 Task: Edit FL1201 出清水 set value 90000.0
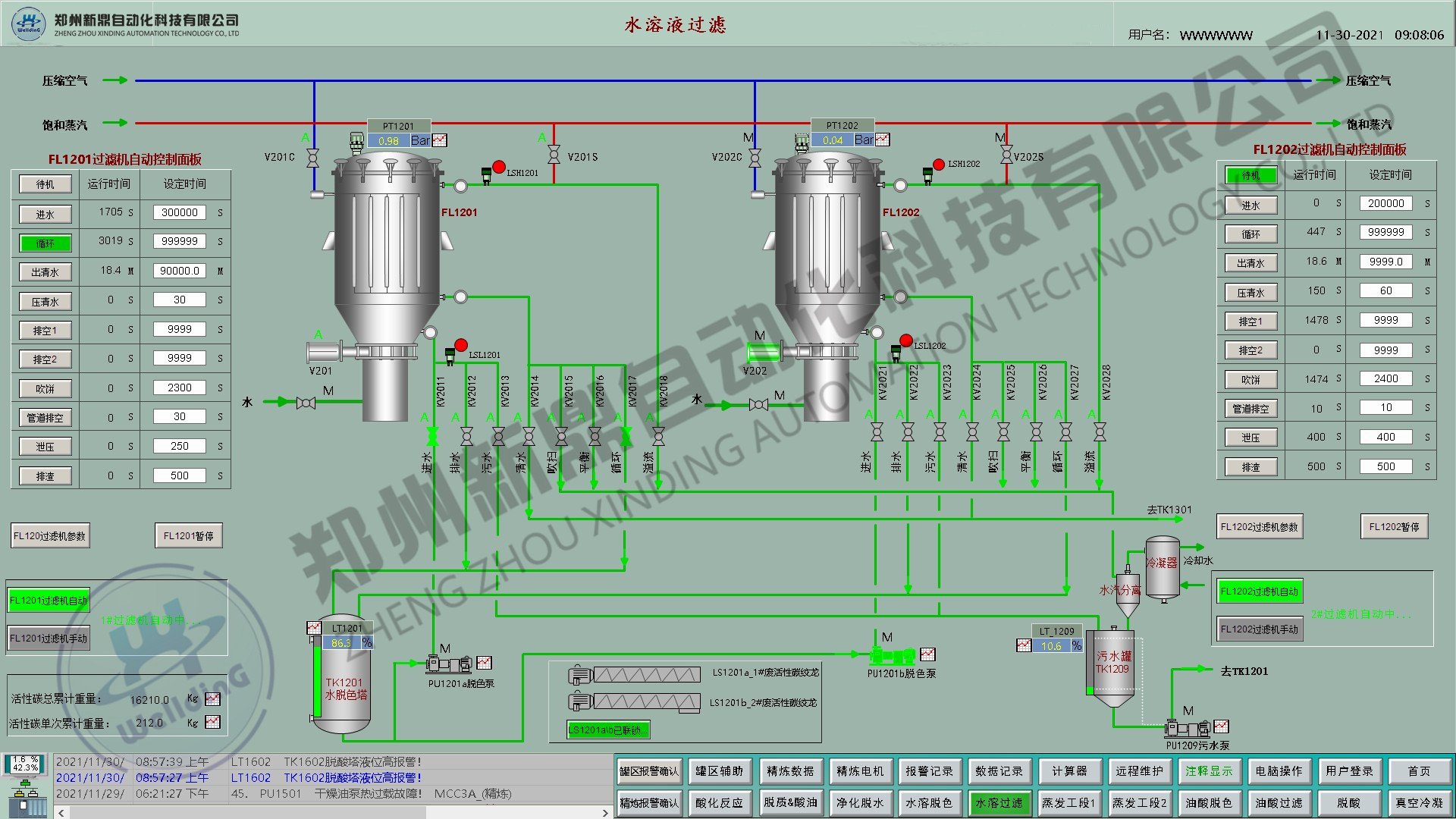tap(180, 271)
